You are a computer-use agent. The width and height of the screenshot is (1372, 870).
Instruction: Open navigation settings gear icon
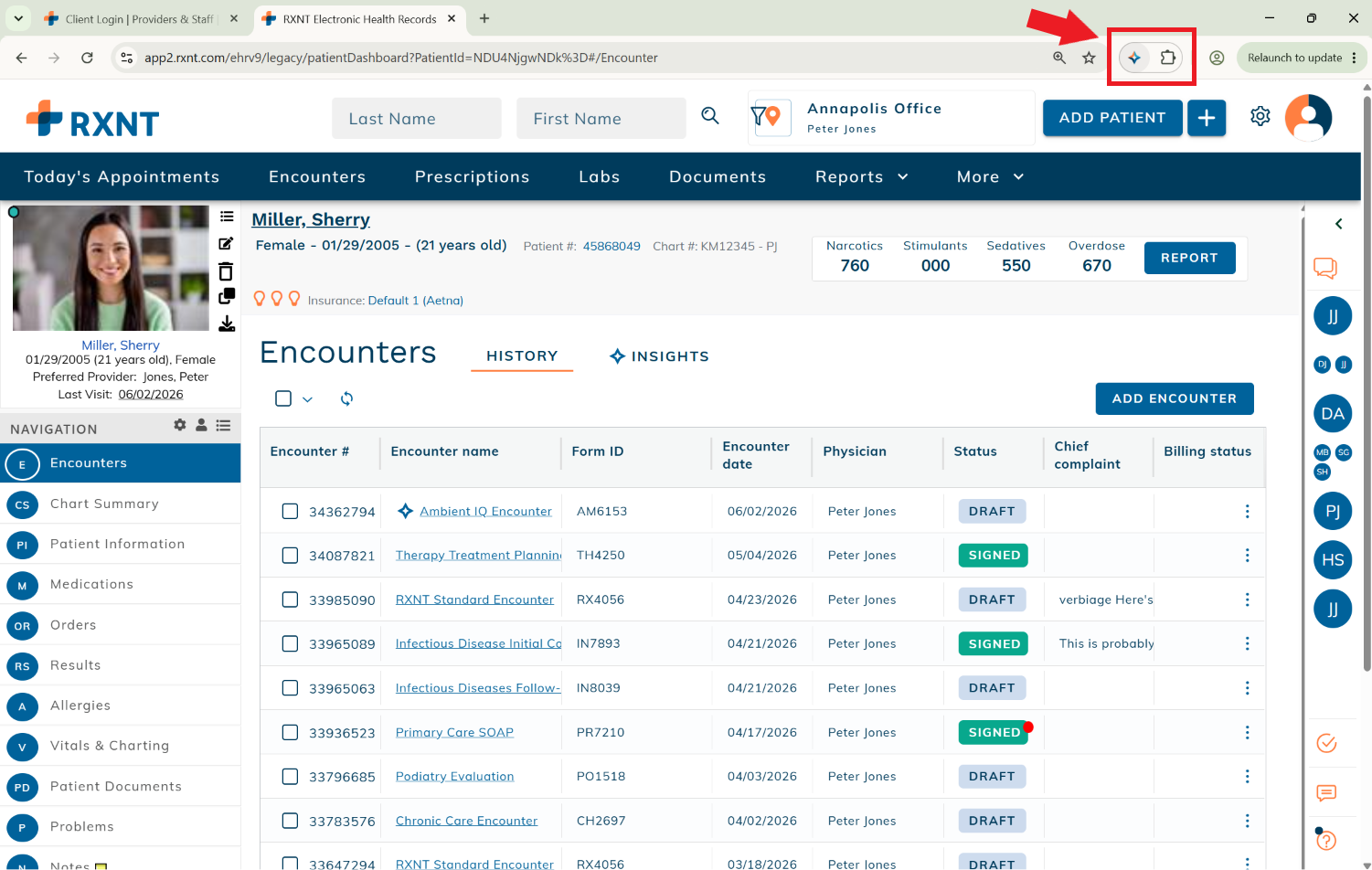pyautogui.click(x=180, y=425)
